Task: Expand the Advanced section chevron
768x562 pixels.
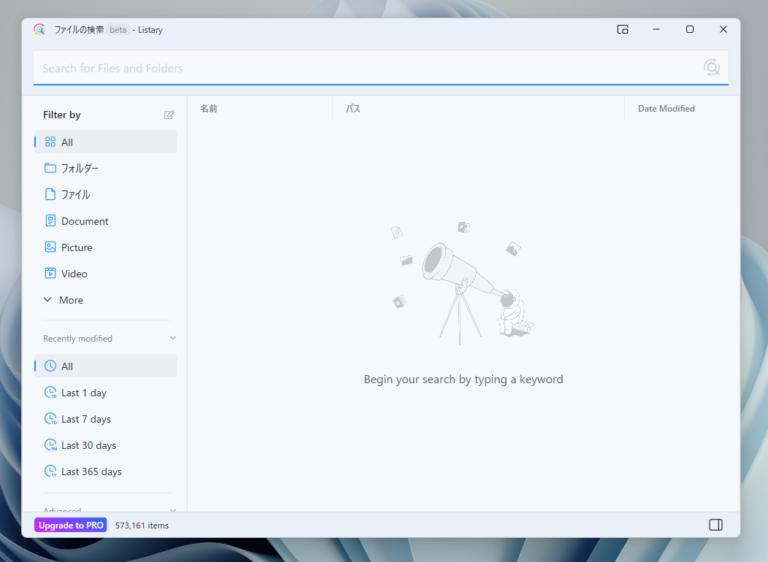Action: click(x=172, y=510)
